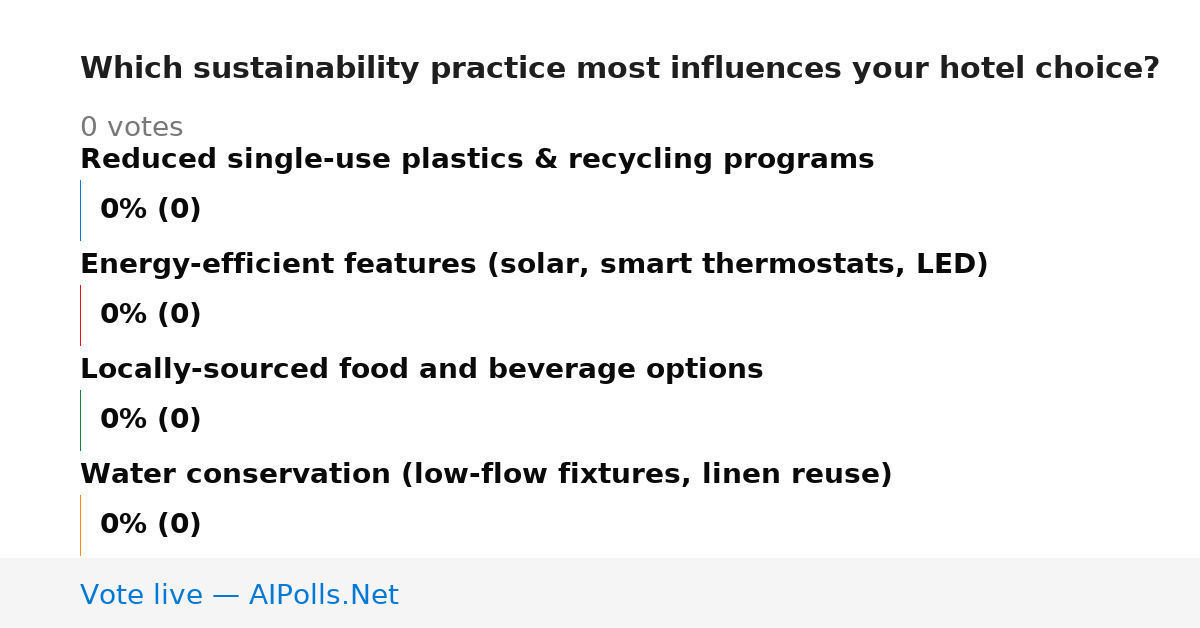1200x628 pixels.
Task: Click the text 'low-flow fixtures, linen reuse'
Action: (646, 475)
